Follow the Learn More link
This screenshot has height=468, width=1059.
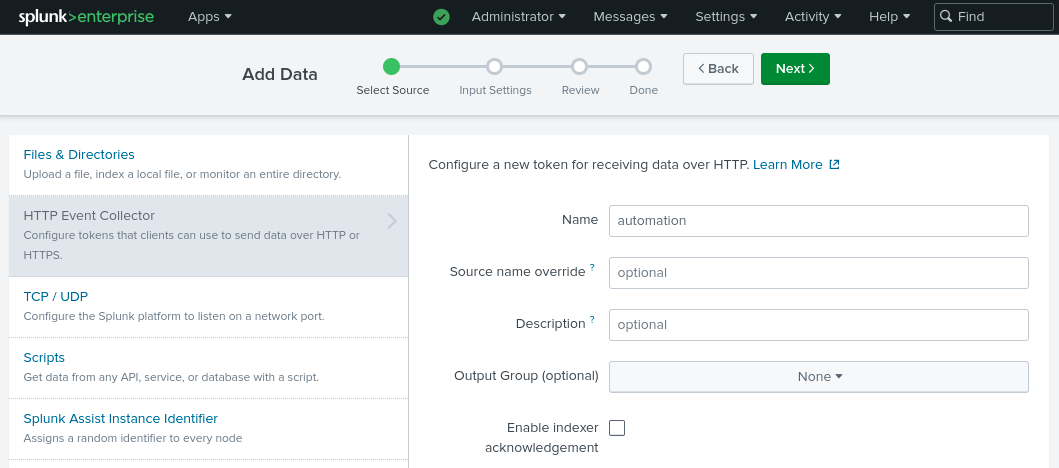795,165
